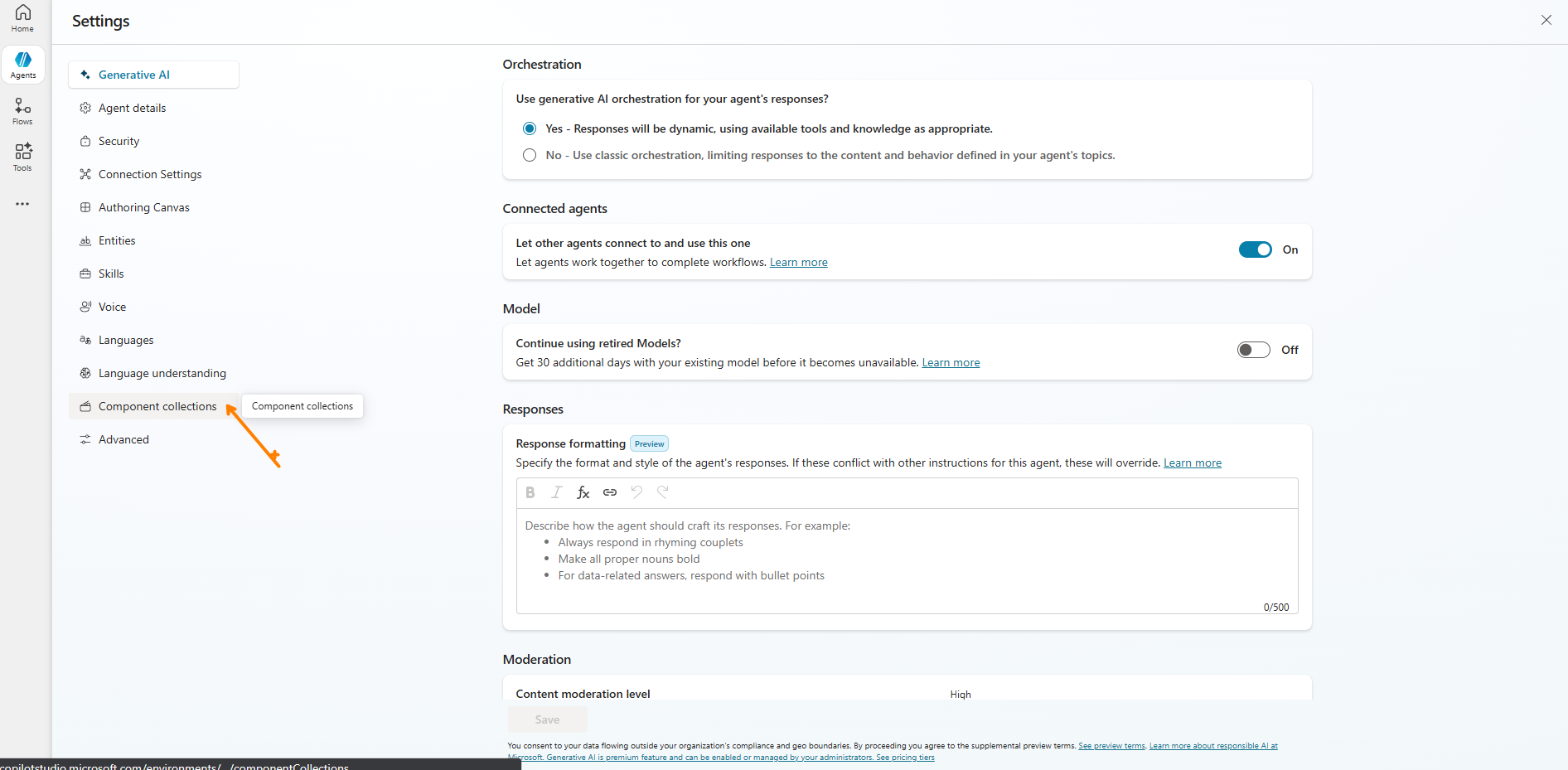Open Component collections settings
The width and height of the screenshot is (1568, 770).
click(x=154, y=406)
